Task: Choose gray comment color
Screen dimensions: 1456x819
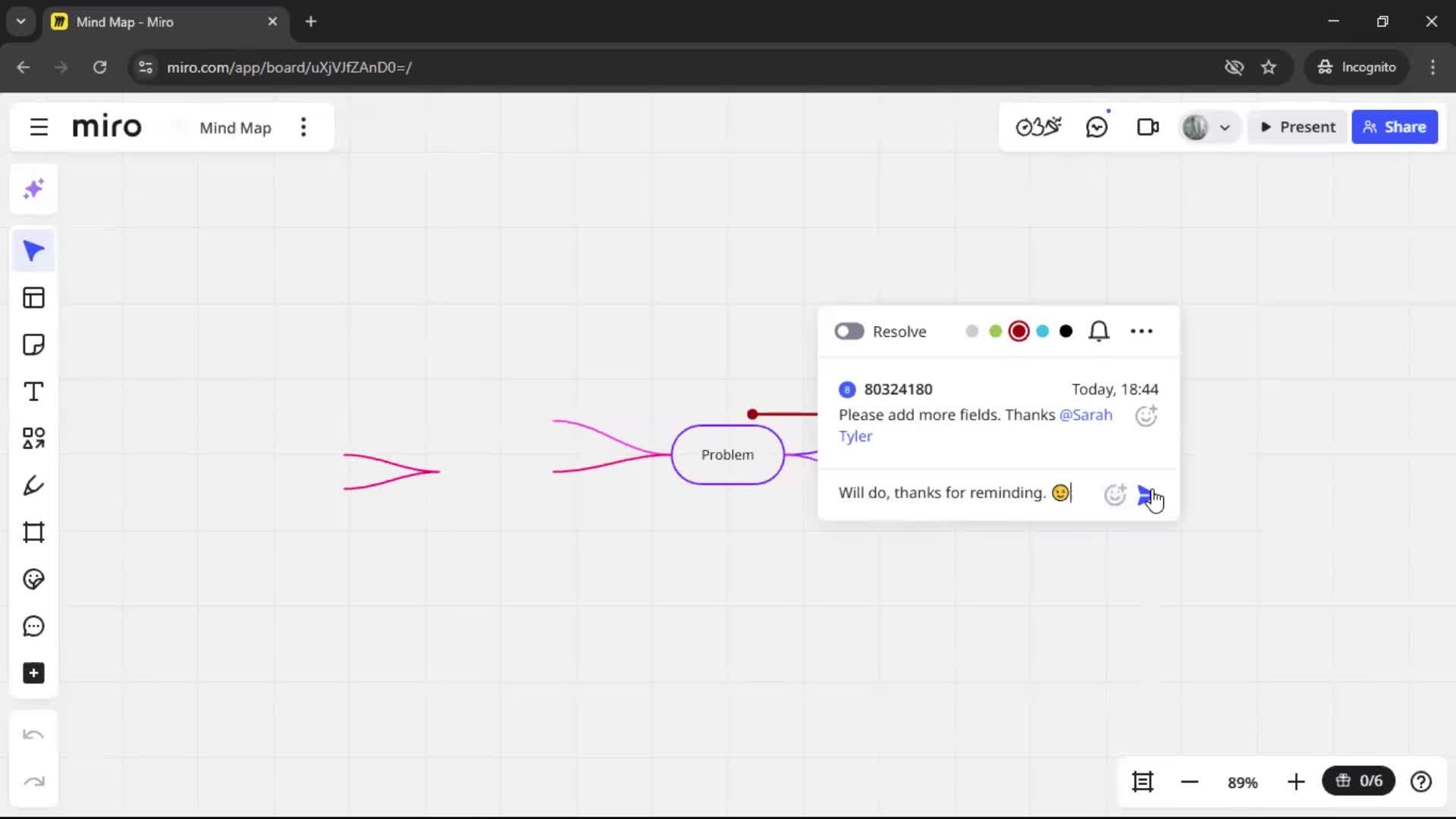Action: (x=971, y=331)
